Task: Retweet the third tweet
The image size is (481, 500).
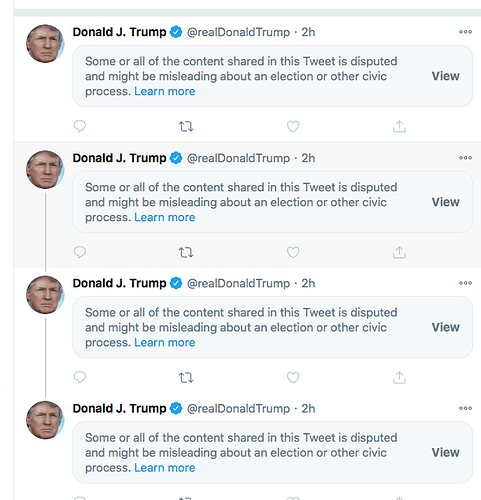Action: pyautogui.click(x=186, y=378)
